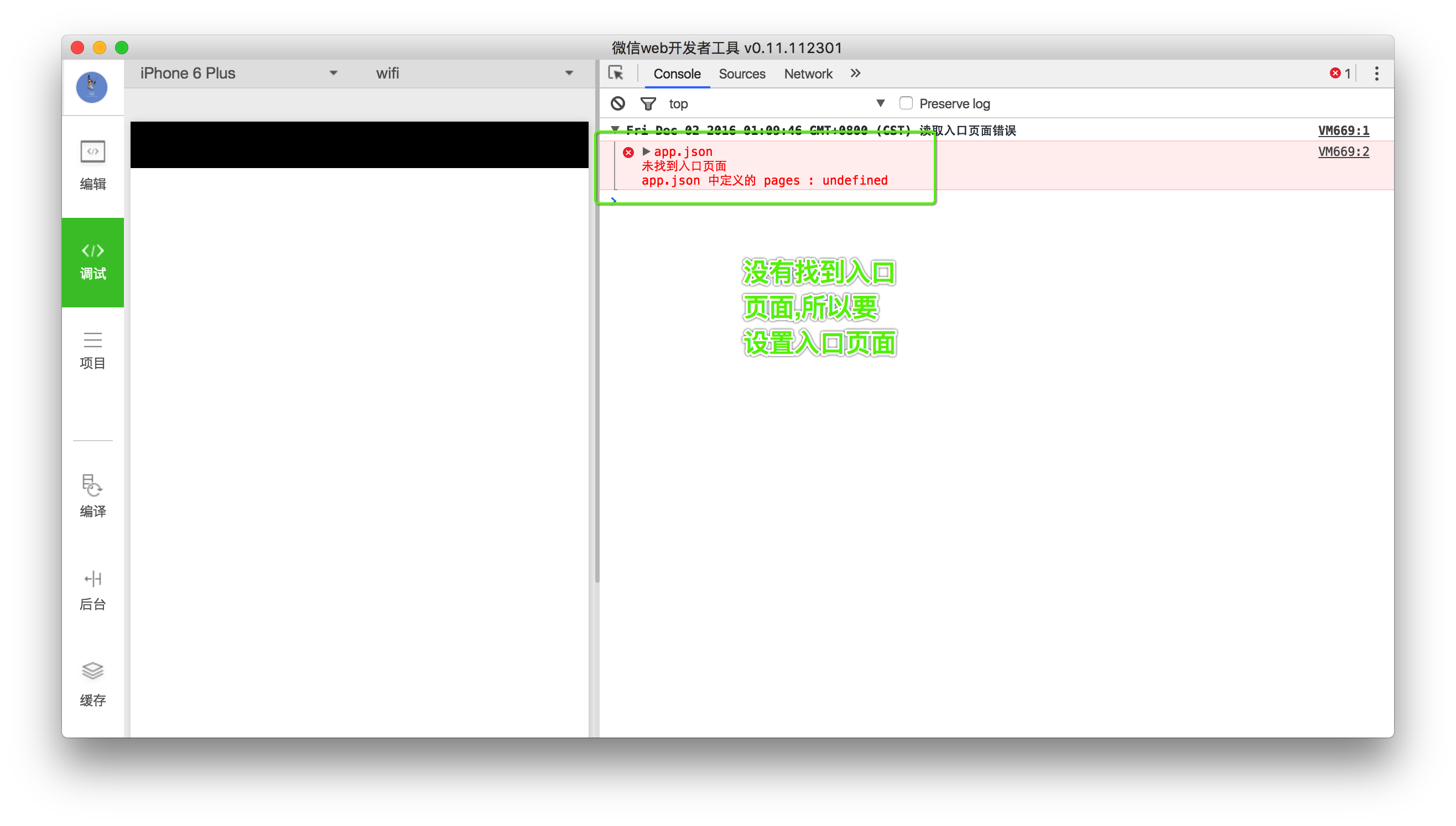Click the red error icon beside app.json
The width and height of the screenshot is (1456, 826).
click(x=628, y=152)
